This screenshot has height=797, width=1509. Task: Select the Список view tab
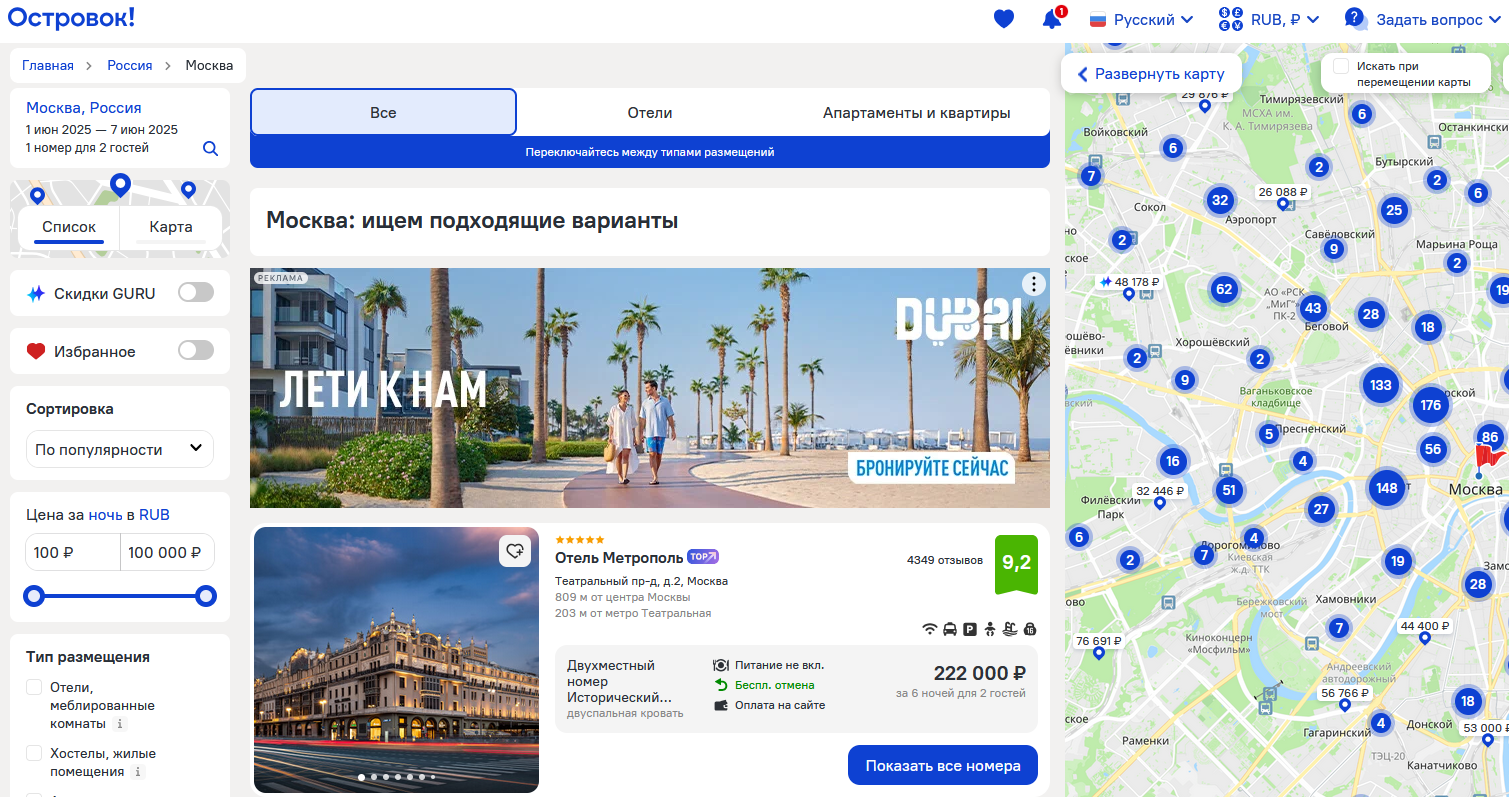pyautogui.click(x=69, y=227)
